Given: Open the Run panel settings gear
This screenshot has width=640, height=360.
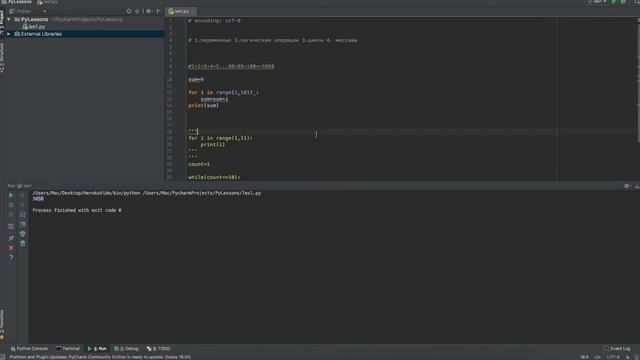Looking at the screenshot, I should click(627, 186).
